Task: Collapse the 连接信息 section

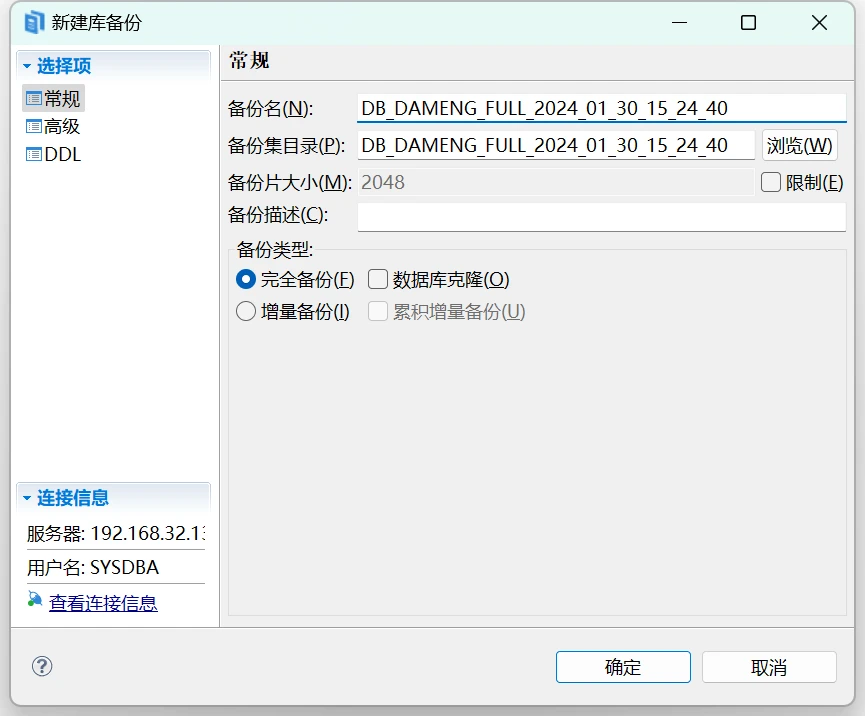Action: pyautogui.click(x=27, y=497)
